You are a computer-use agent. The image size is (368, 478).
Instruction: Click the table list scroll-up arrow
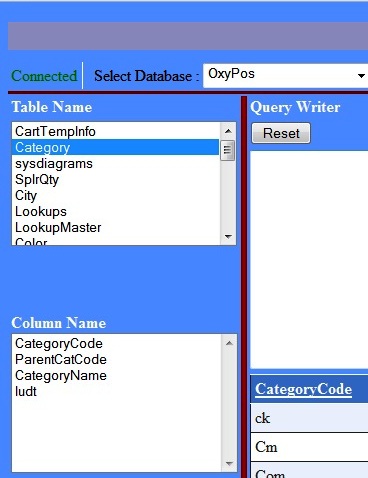pos(228,131)
